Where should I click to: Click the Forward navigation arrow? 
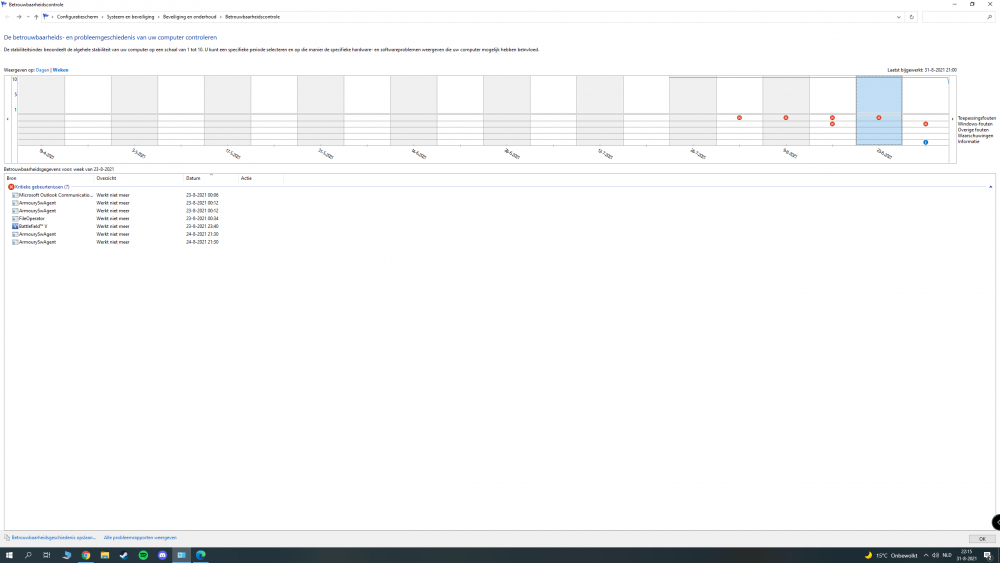[18, 17]
